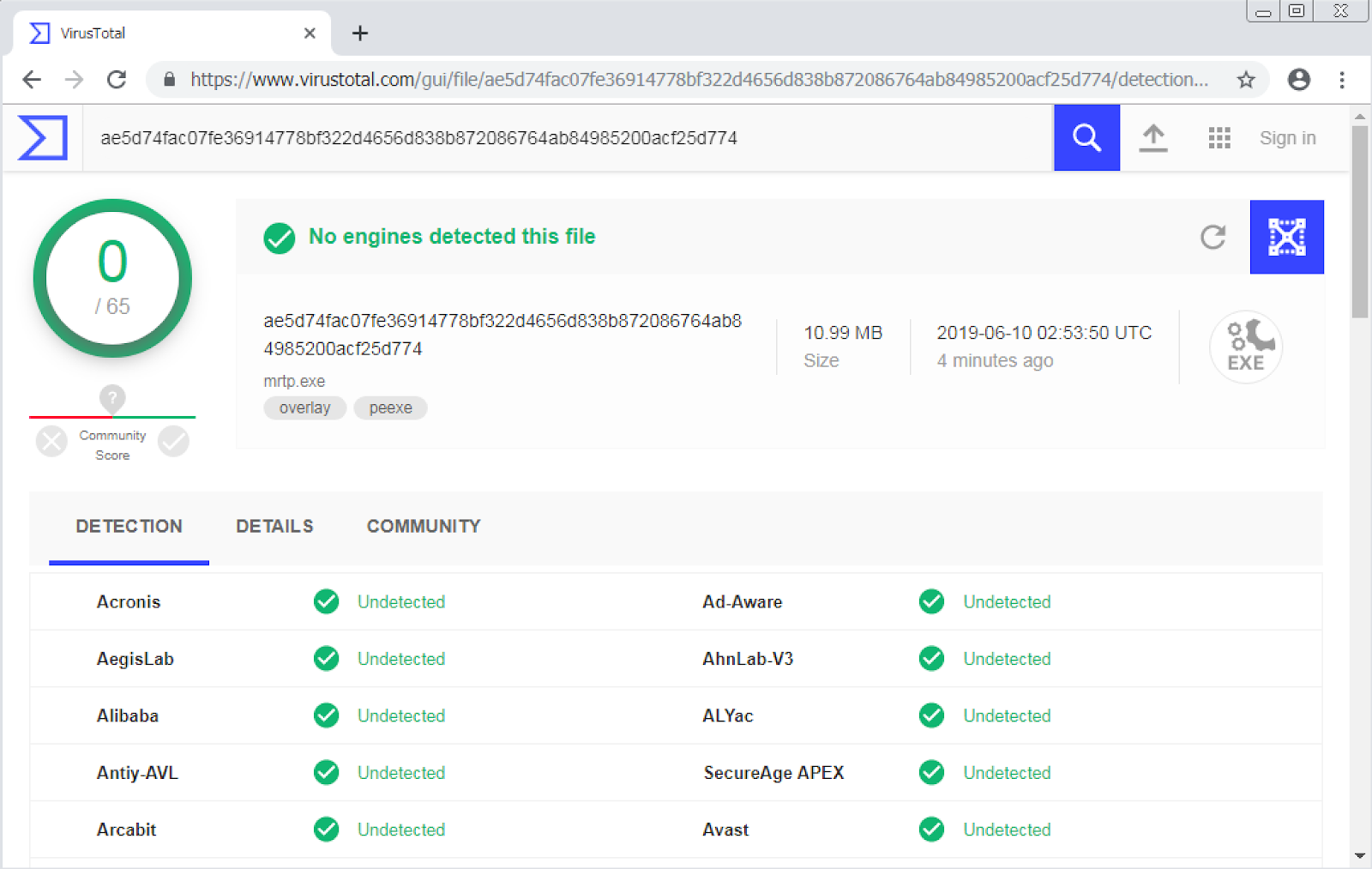The image size is (1372, 869).
Task: Click the mrtp.exe file name
Action: coord(294,382)
